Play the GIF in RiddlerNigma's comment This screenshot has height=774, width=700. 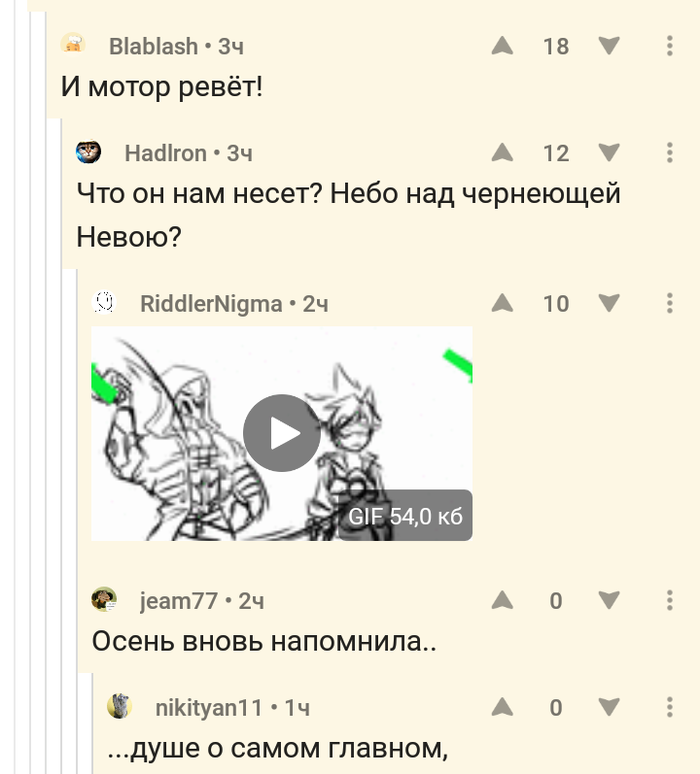tap(282, 433)
